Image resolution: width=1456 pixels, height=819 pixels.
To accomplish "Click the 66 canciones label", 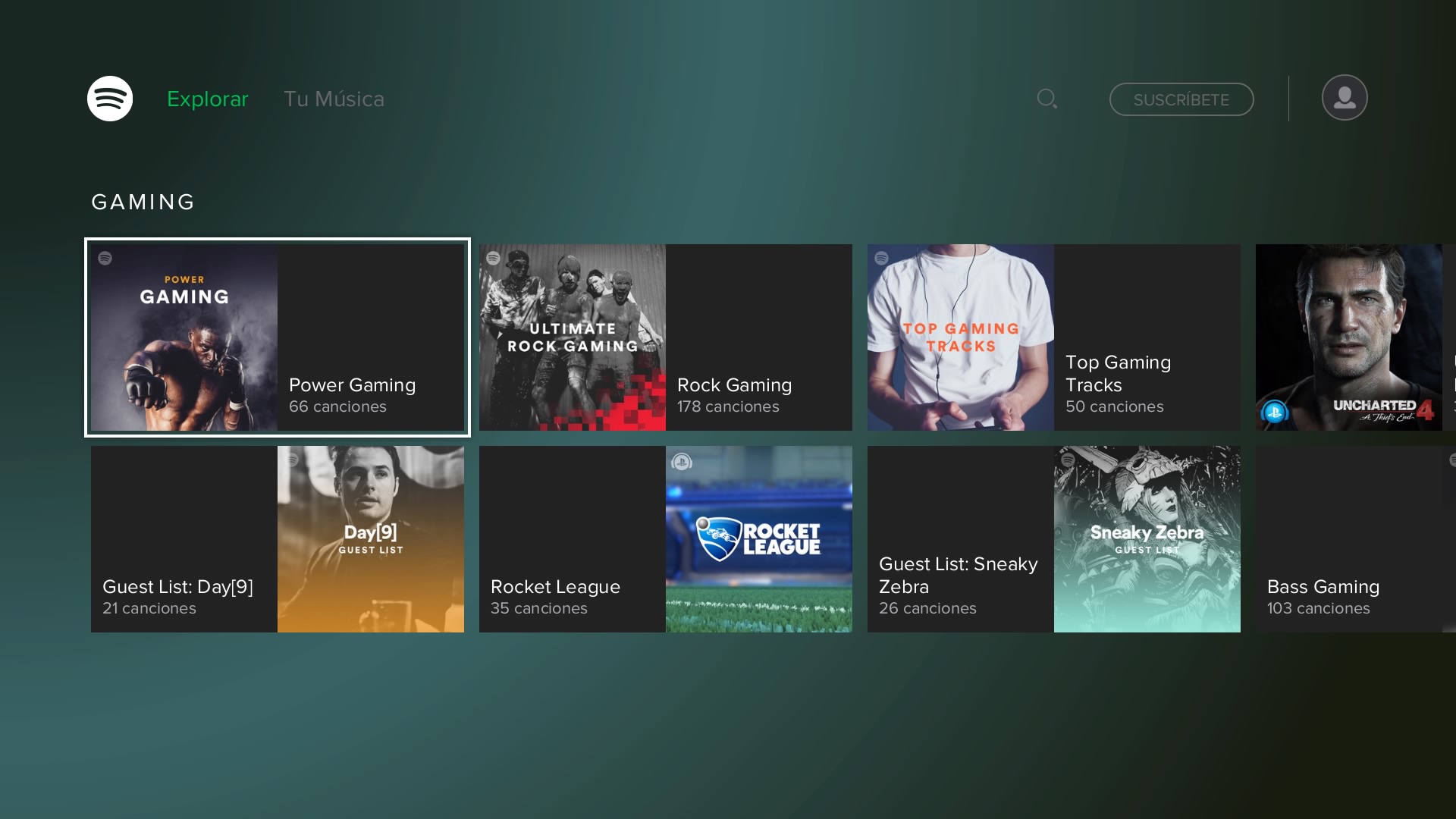I will click(x=337, y=406).
